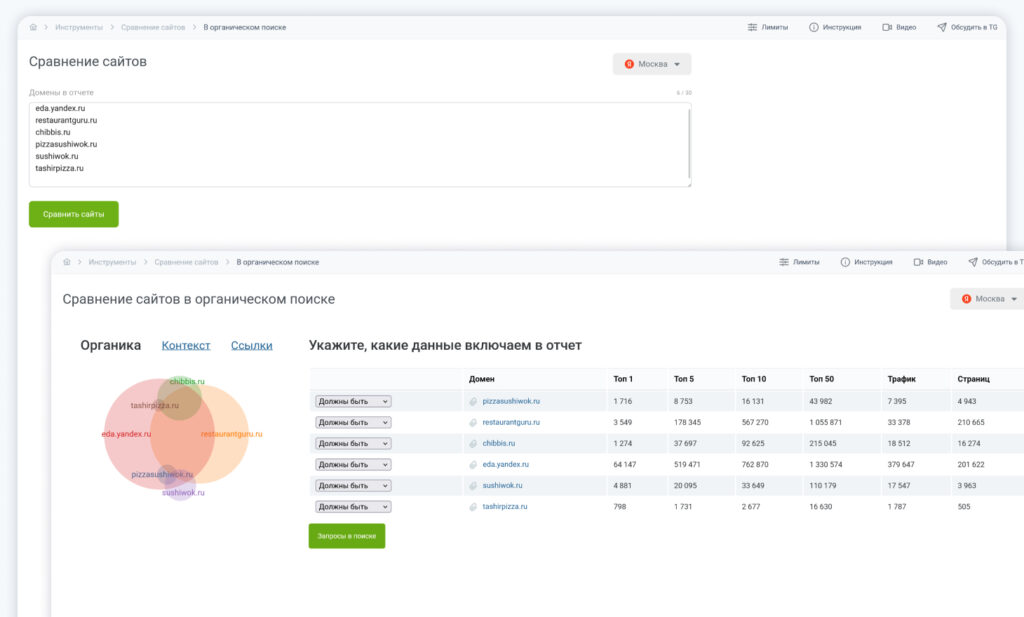Open Инструкция in the front window header
The height and width of the screenshot is (617, 1024).
(866, 262)
